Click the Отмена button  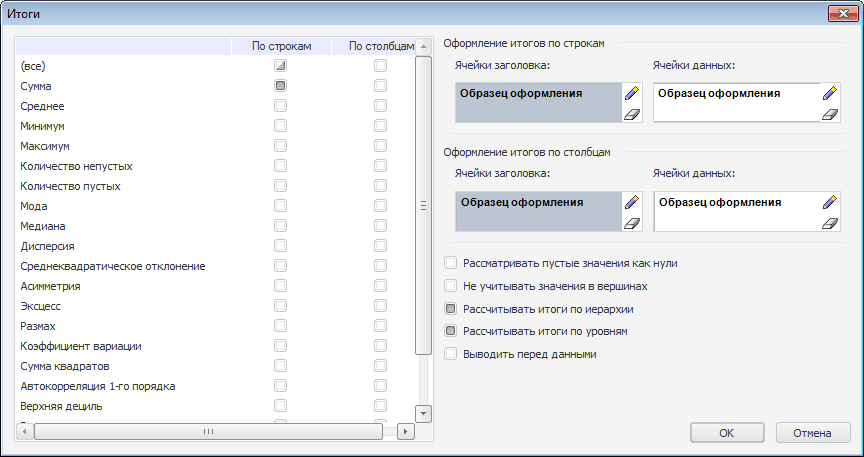(813, 433)
